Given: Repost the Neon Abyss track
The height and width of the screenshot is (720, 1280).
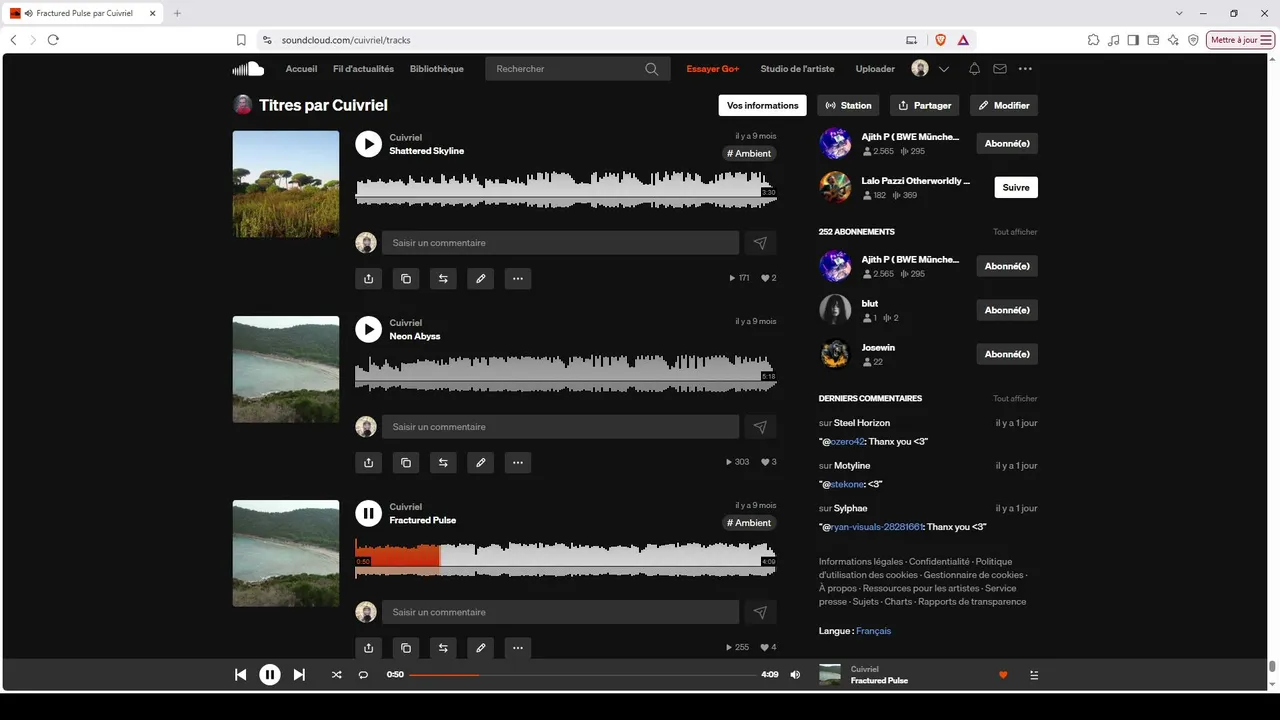Looking at the screenshot, I should tap(443, 462).
